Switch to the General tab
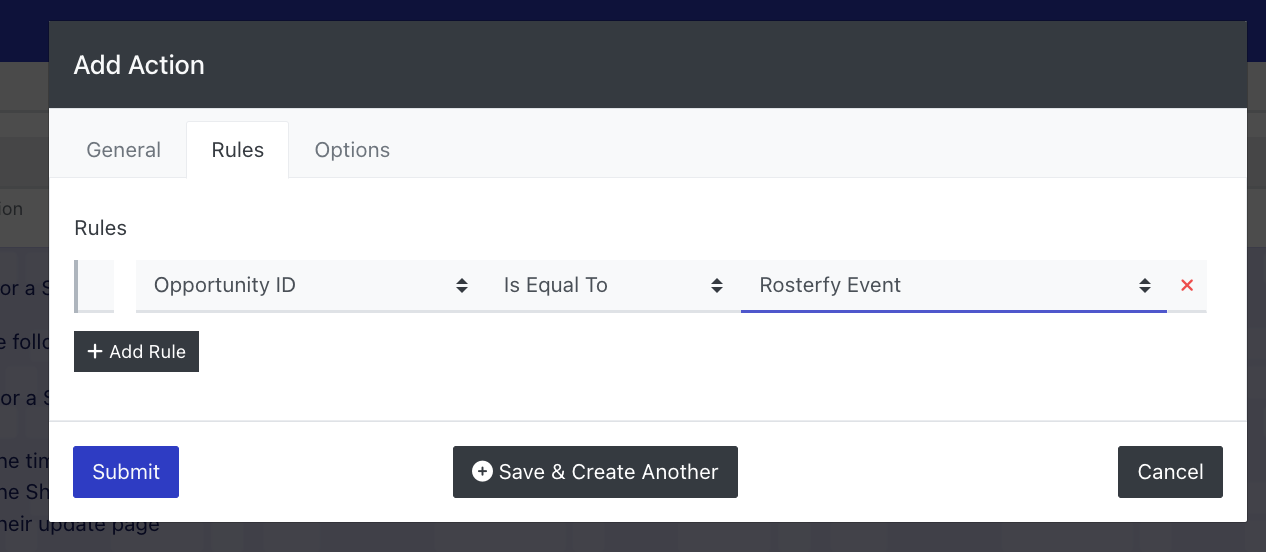Image resolution: width=1266 pixels, height=552 pixels. [123, 150]
